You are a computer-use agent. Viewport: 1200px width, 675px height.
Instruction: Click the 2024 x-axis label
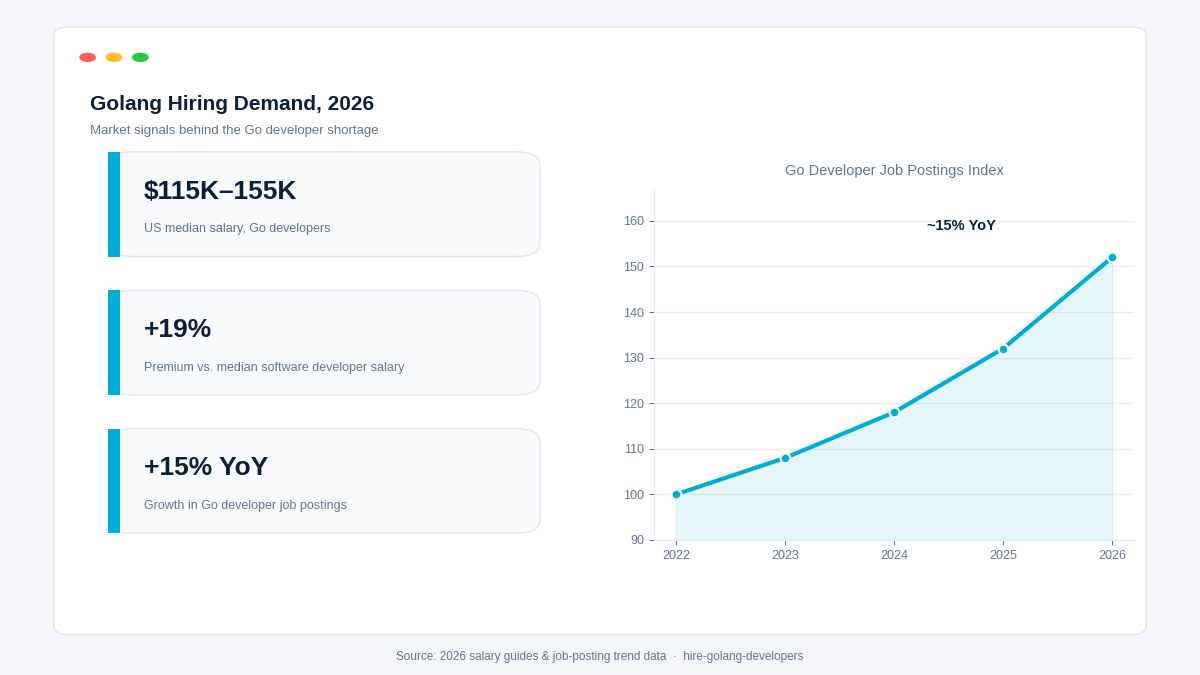[894, 555]
